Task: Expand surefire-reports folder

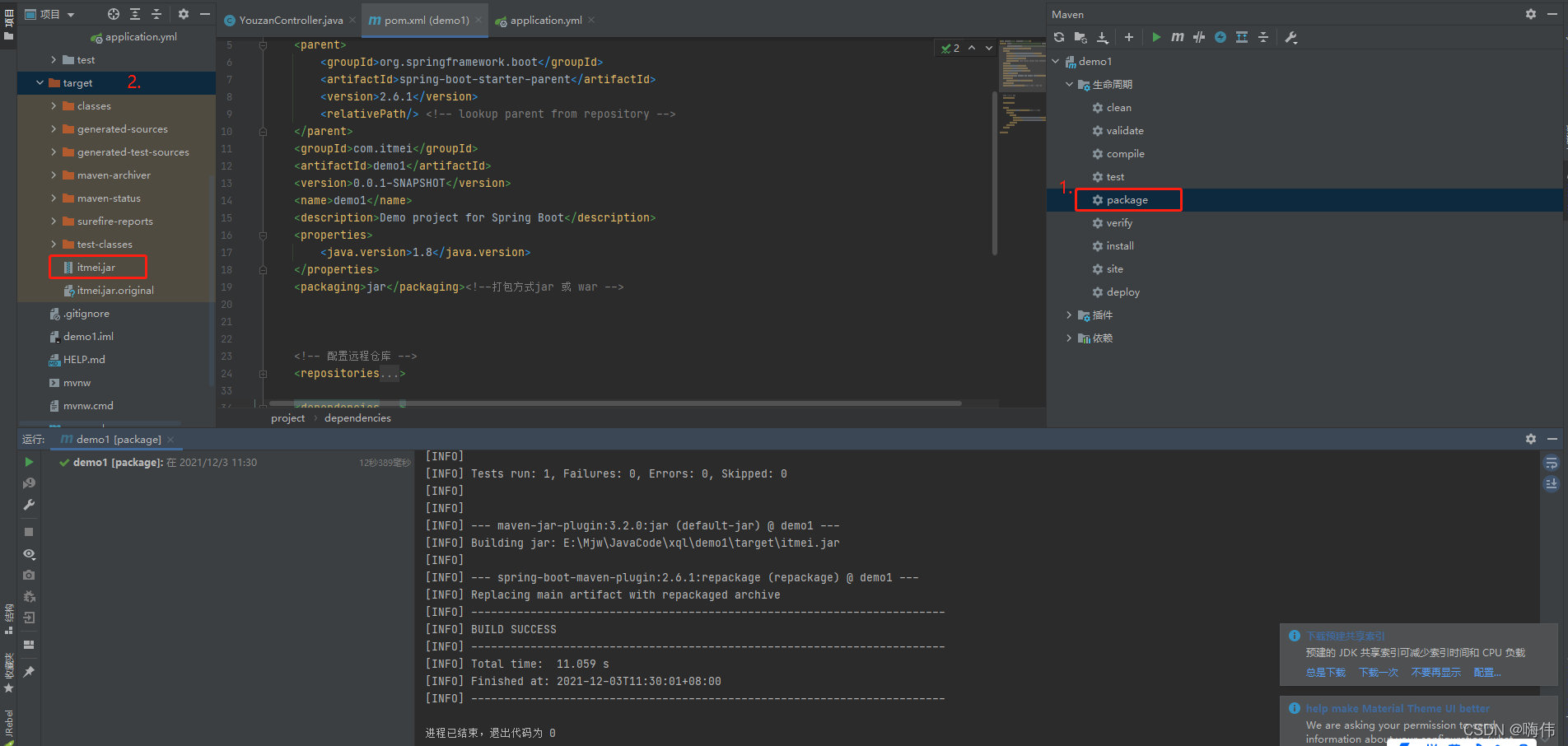Action: [54, 221]
